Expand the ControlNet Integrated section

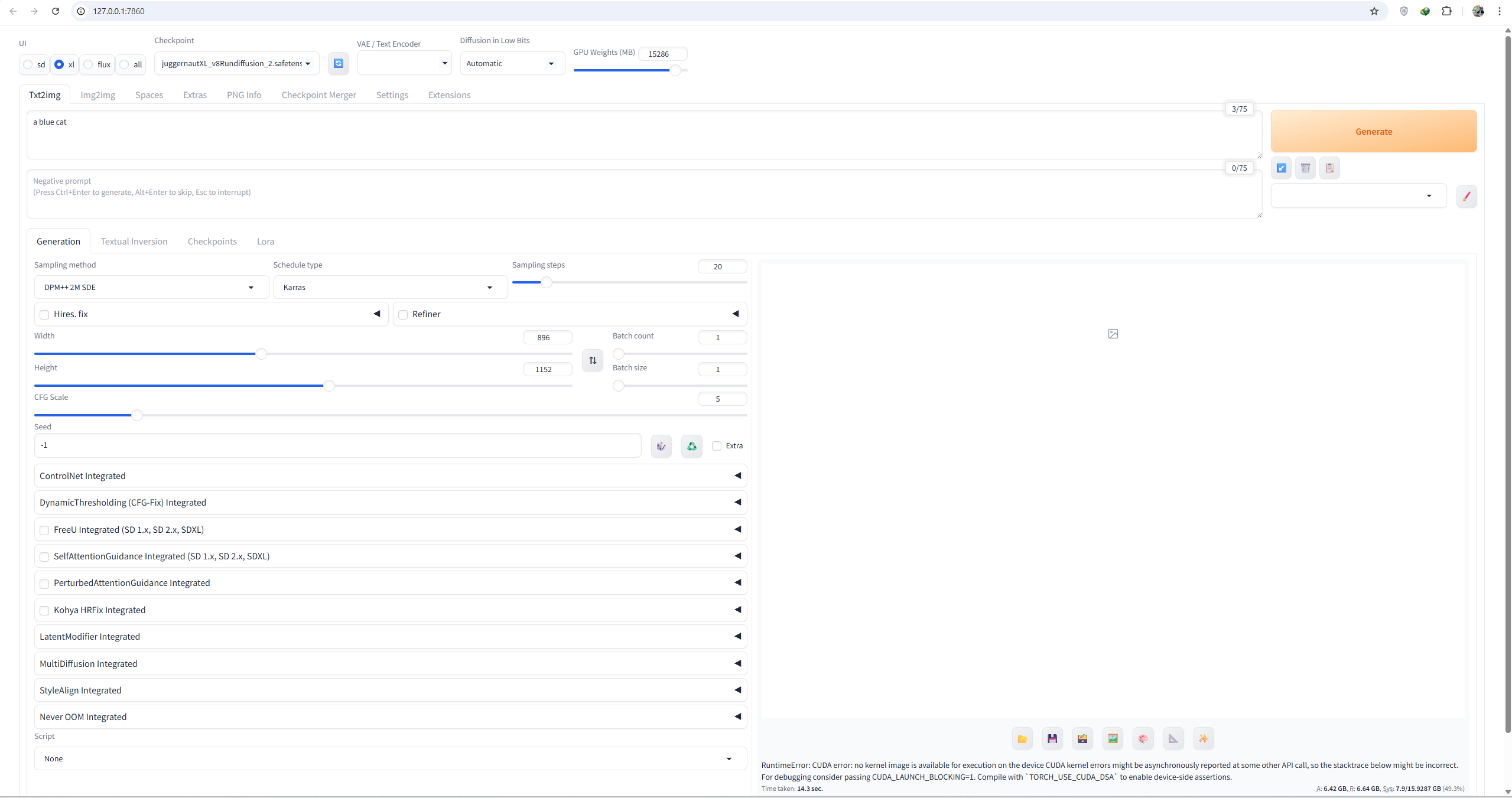click(390, 476)
